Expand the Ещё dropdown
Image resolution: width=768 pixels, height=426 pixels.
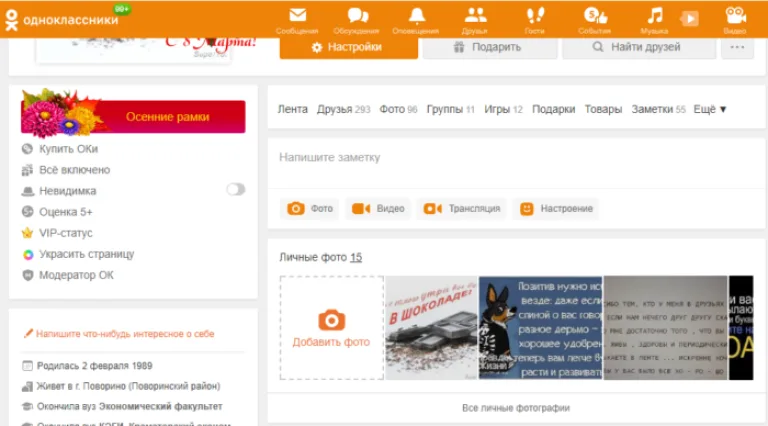point(710,109)
